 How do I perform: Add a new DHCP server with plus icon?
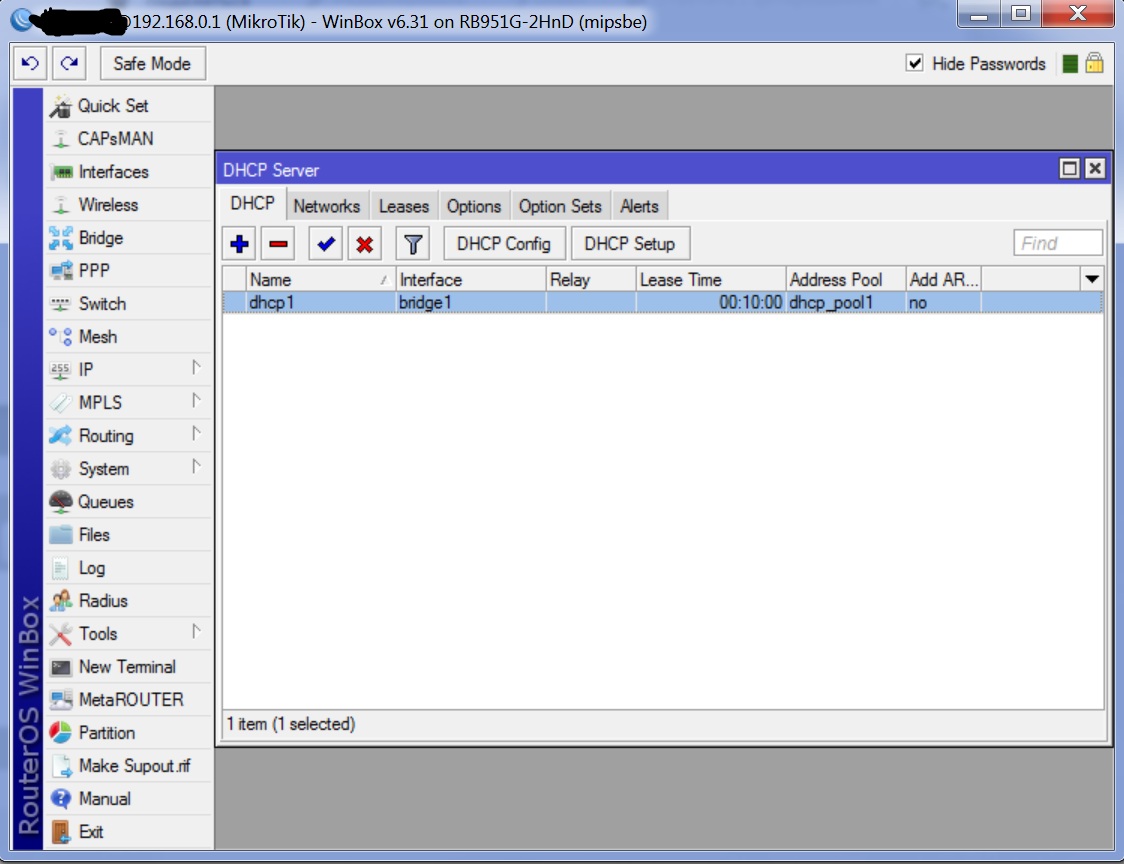[239, 245]
